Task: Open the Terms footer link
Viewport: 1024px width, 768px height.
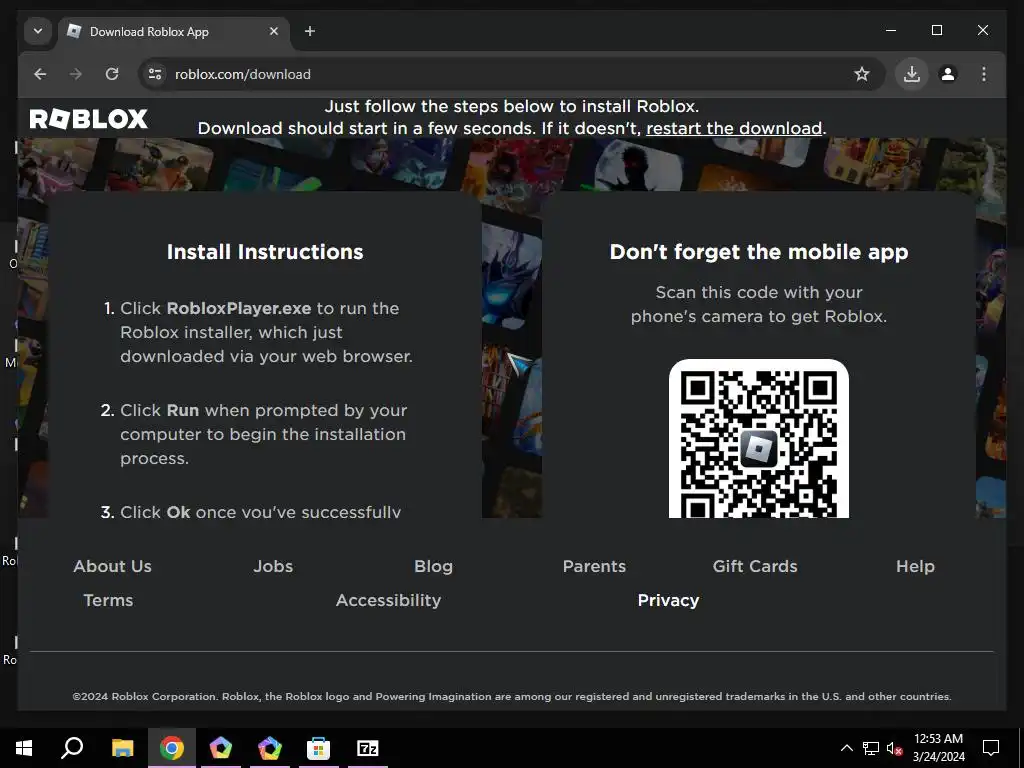Action: pos(108,600)
